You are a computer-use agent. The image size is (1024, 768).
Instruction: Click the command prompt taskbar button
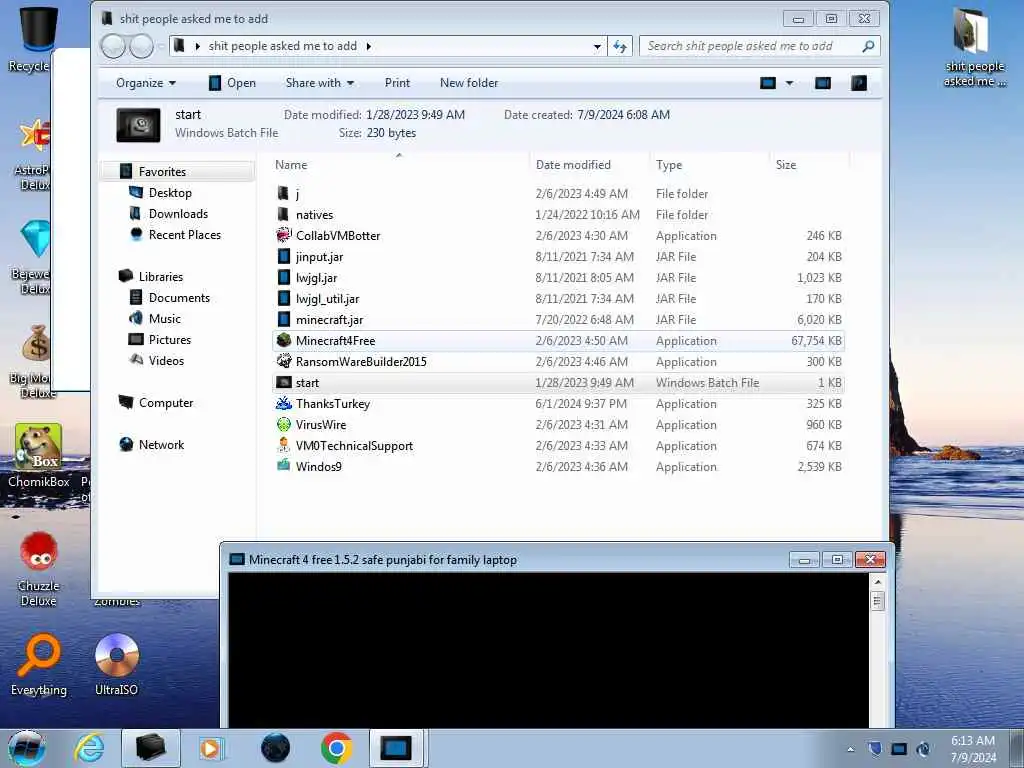397,748
